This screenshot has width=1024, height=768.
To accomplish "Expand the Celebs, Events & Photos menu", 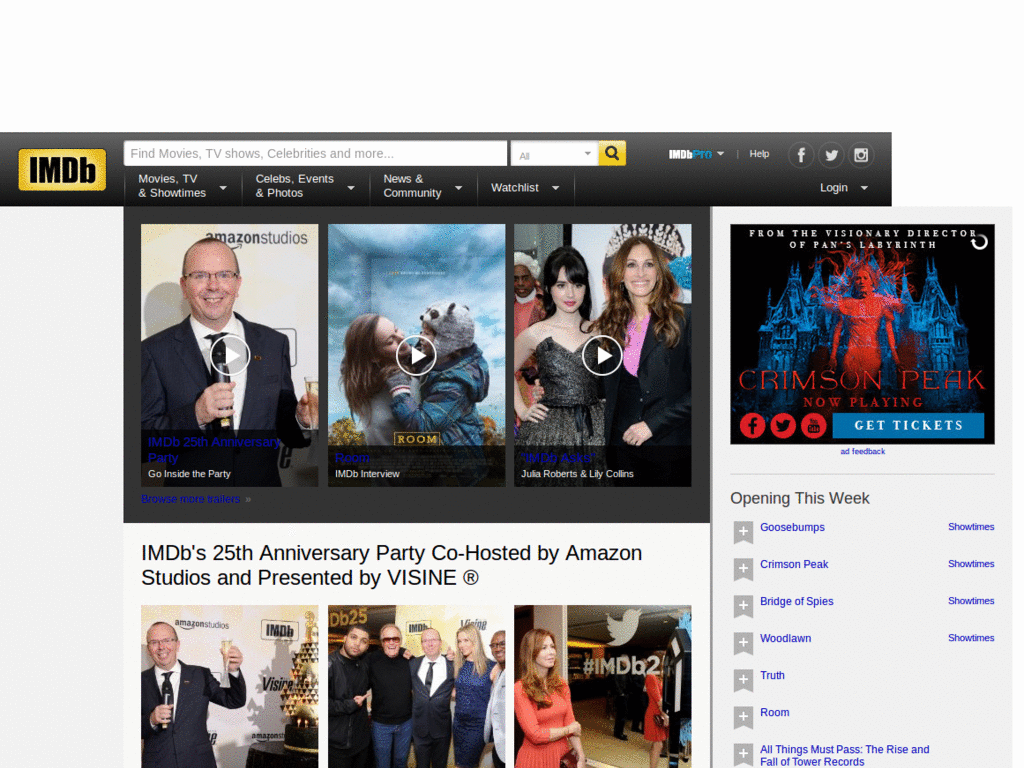I will [x=305, y=186].
